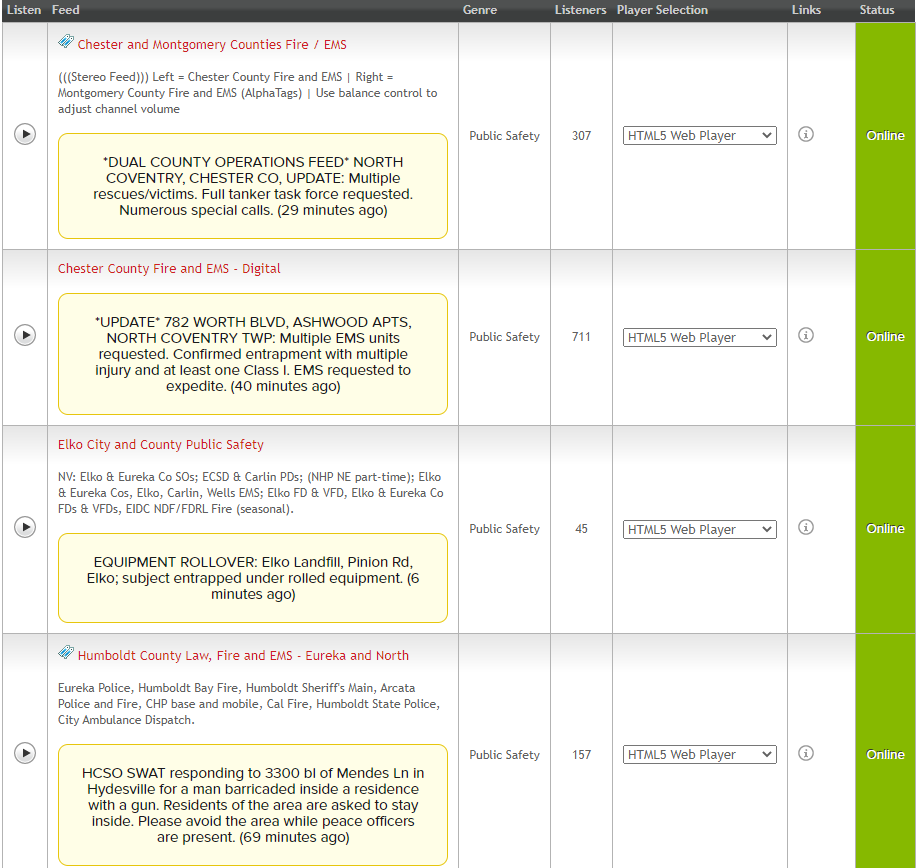
Task: Show info for Humboldt County feed
Action: tap(806, 753)
